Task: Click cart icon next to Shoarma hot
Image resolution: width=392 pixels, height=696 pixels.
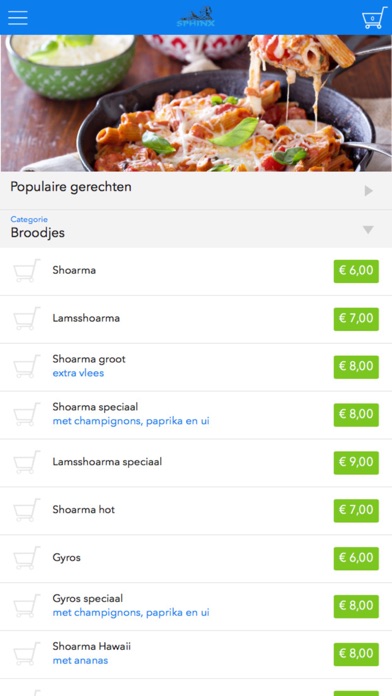Action: (x=26, y=510)
